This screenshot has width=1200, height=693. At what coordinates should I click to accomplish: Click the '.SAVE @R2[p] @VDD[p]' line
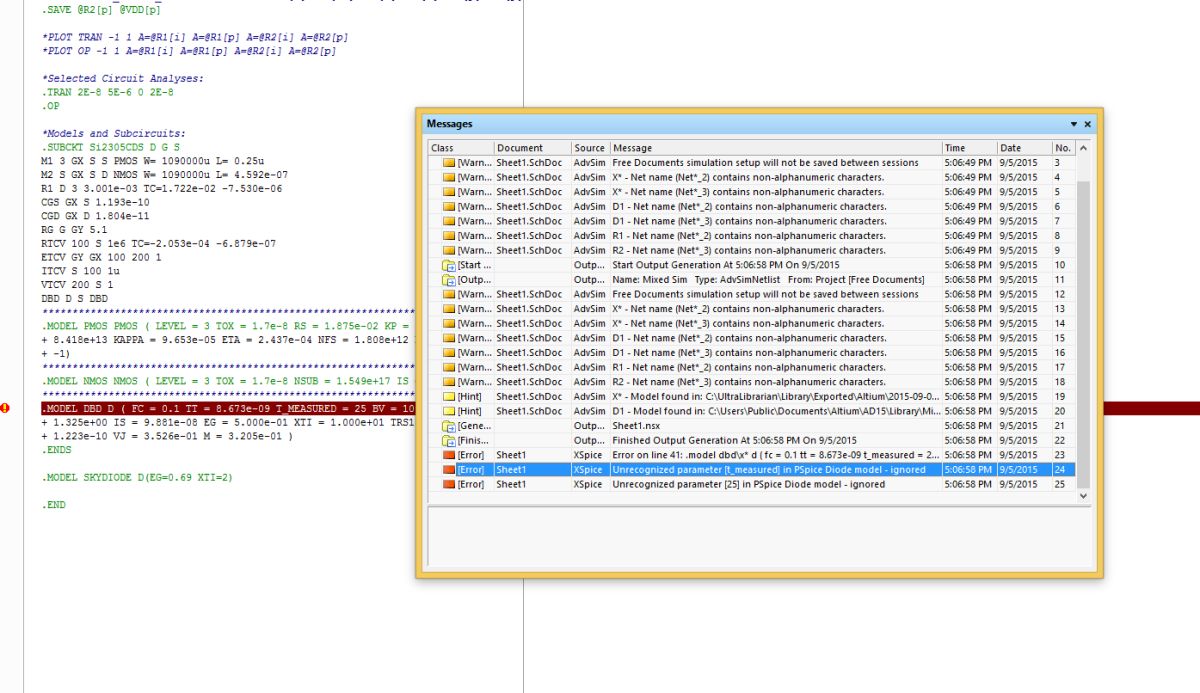[101, 9]
